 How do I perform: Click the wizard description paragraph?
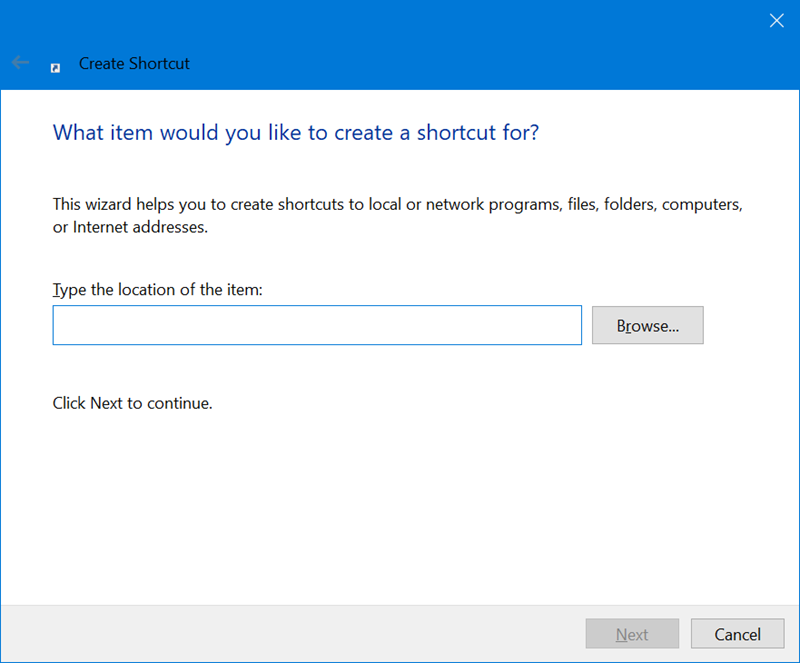[x=397, y=215]
